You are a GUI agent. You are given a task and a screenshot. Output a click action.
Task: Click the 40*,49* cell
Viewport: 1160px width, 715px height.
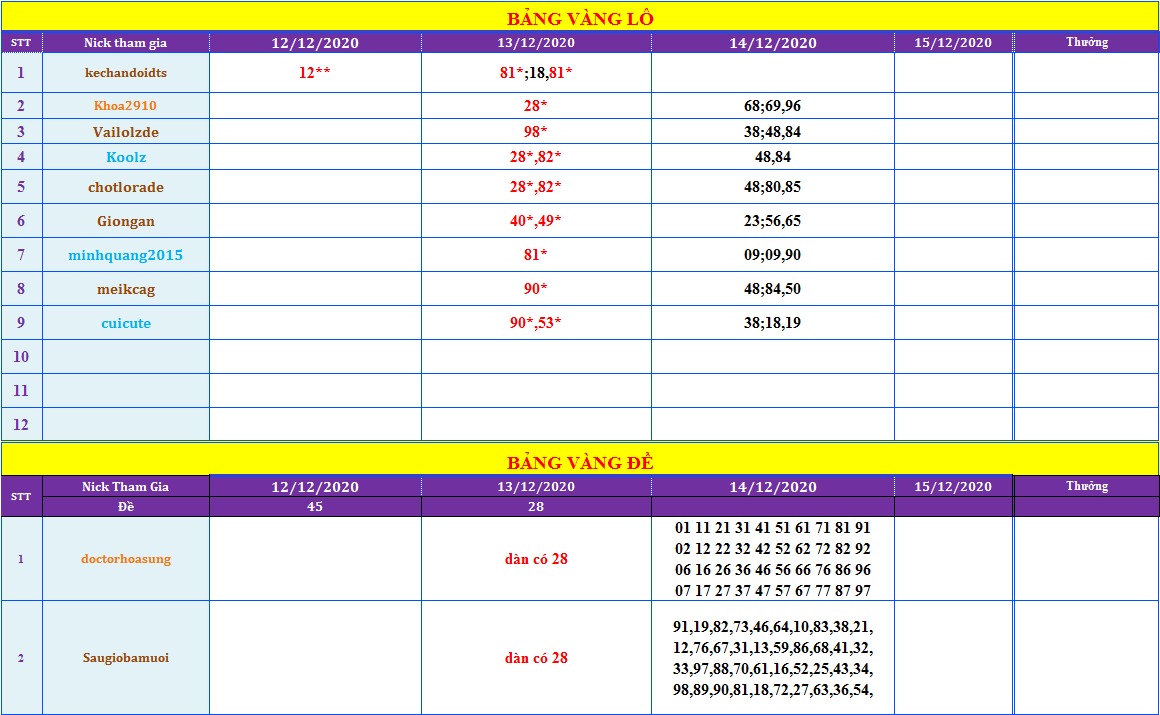[536, 221]
